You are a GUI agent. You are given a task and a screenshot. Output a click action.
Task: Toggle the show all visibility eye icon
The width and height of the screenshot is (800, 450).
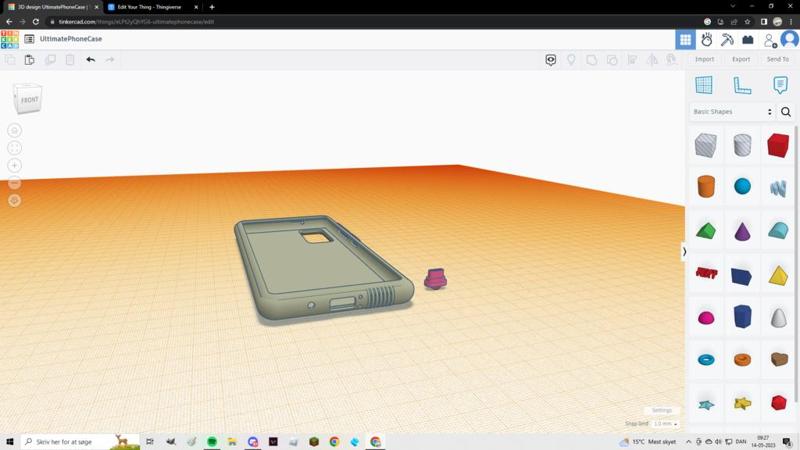[x=551, y=60]
